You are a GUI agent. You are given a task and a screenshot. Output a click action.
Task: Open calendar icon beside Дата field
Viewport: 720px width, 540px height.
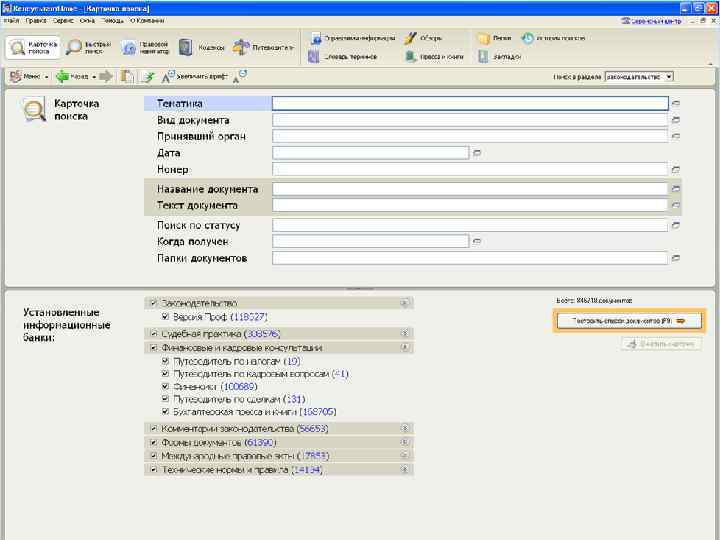477,153
